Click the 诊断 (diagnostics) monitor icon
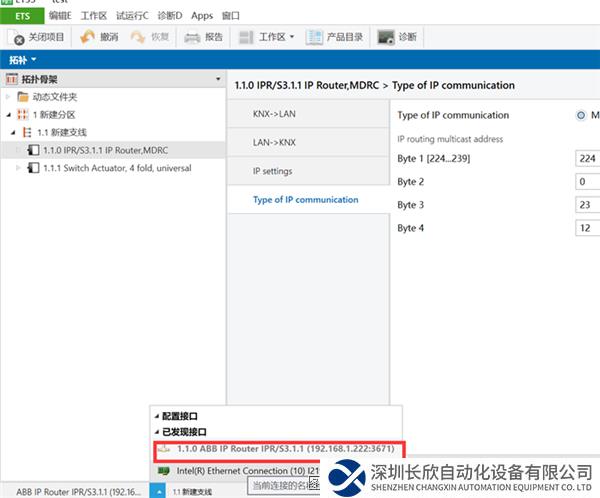This screenshot has height=498, width=600. 386,37
